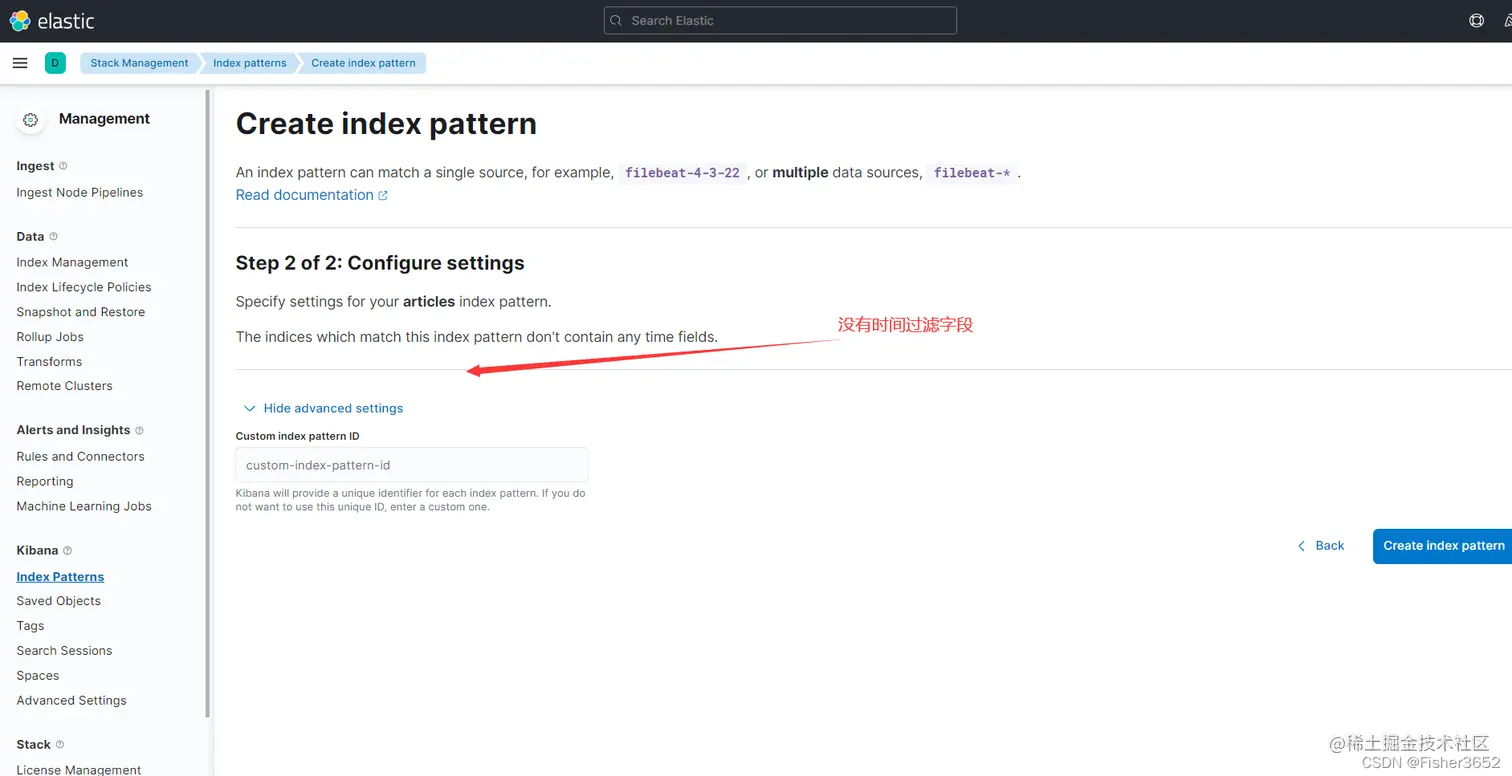Follow the Read documentation link
The height and width of the screenshot is (776, 1512).
pos(304,195)
